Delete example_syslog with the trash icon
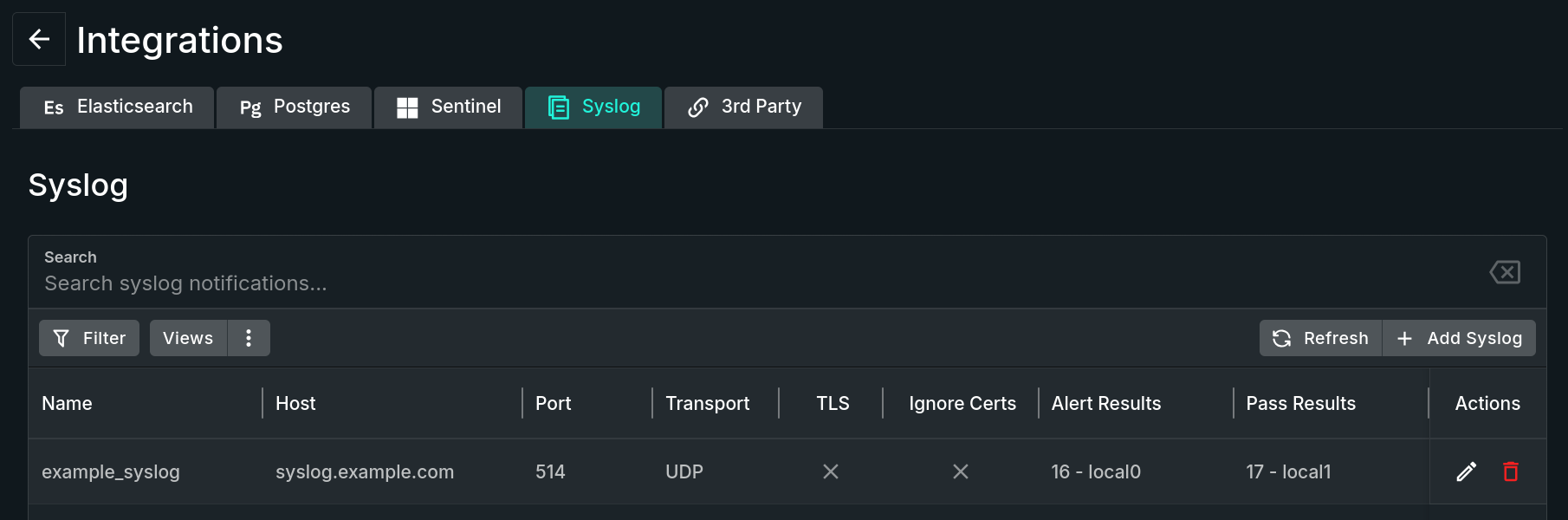Viewport: 1568px width, 520px height. [x=1511, y=471]
